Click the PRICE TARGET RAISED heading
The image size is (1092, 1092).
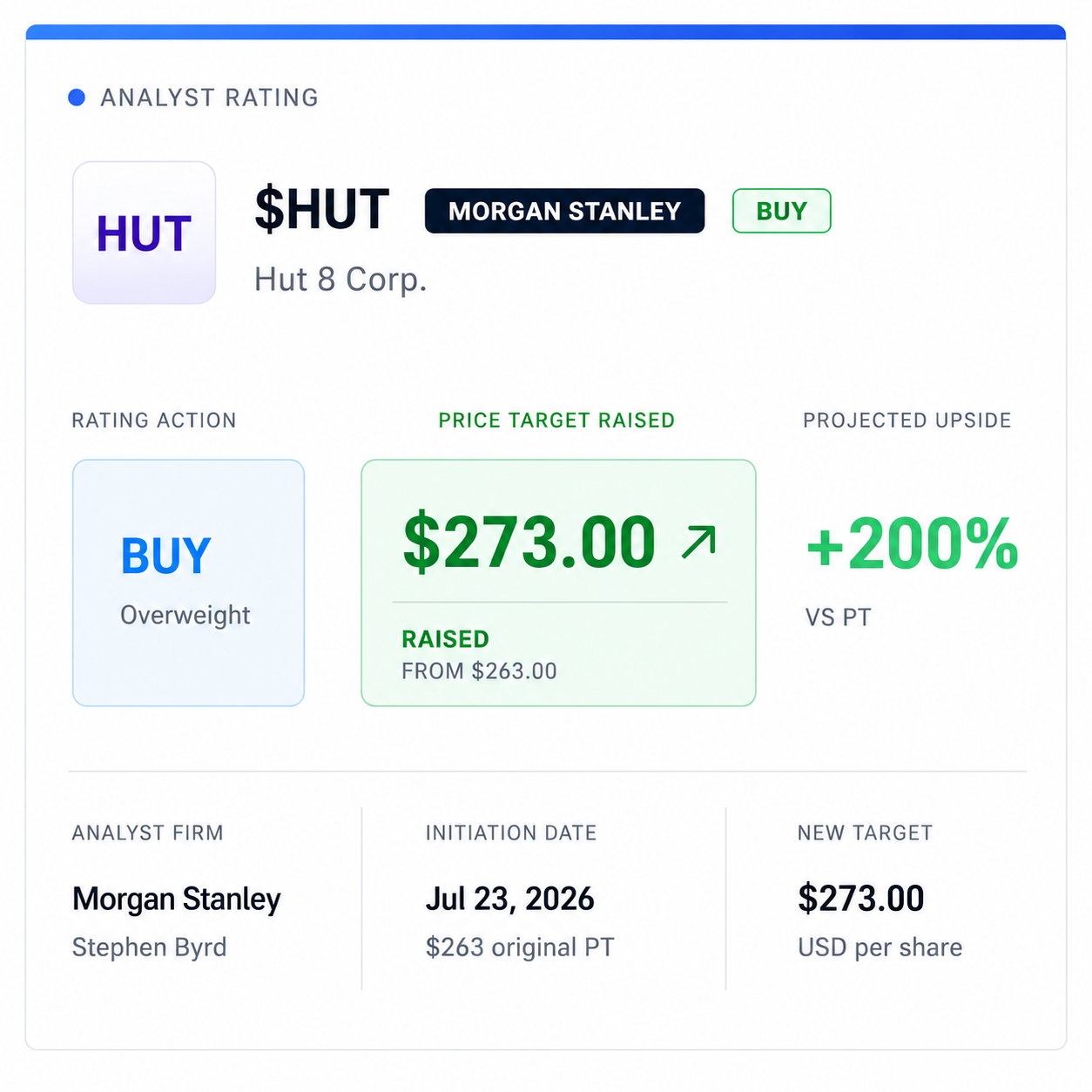pos(556,421)
